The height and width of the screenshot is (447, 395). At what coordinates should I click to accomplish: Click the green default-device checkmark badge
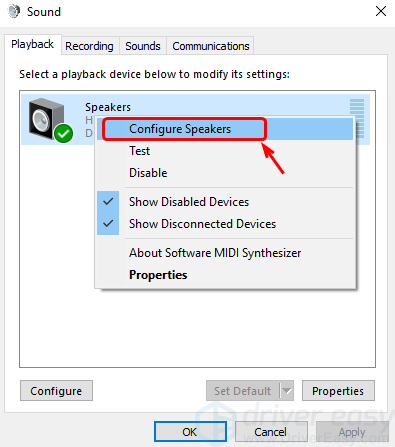click(x=64, y=134)
